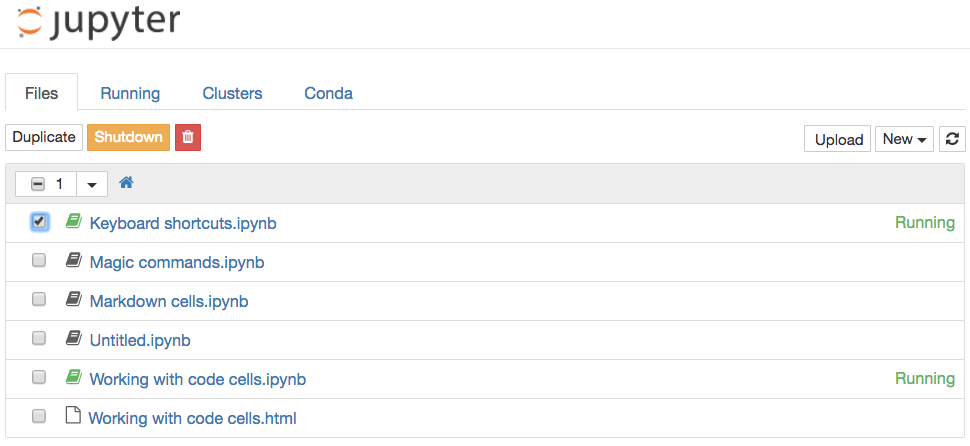This screenshot has height=446, width=970.
Task: Click green notebook icon beside Keyboard shortcuts
Action: tap(72, 222)
